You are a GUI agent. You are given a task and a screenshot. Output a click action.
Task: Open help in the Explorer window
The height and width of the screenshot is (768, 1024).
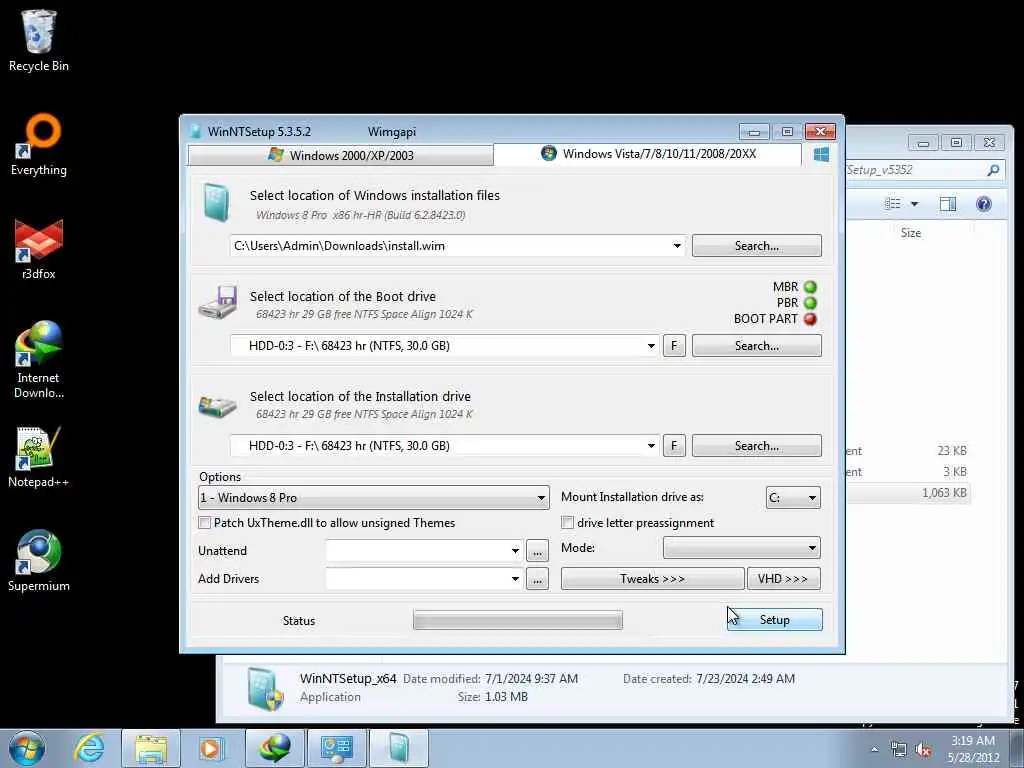[984, 204]
